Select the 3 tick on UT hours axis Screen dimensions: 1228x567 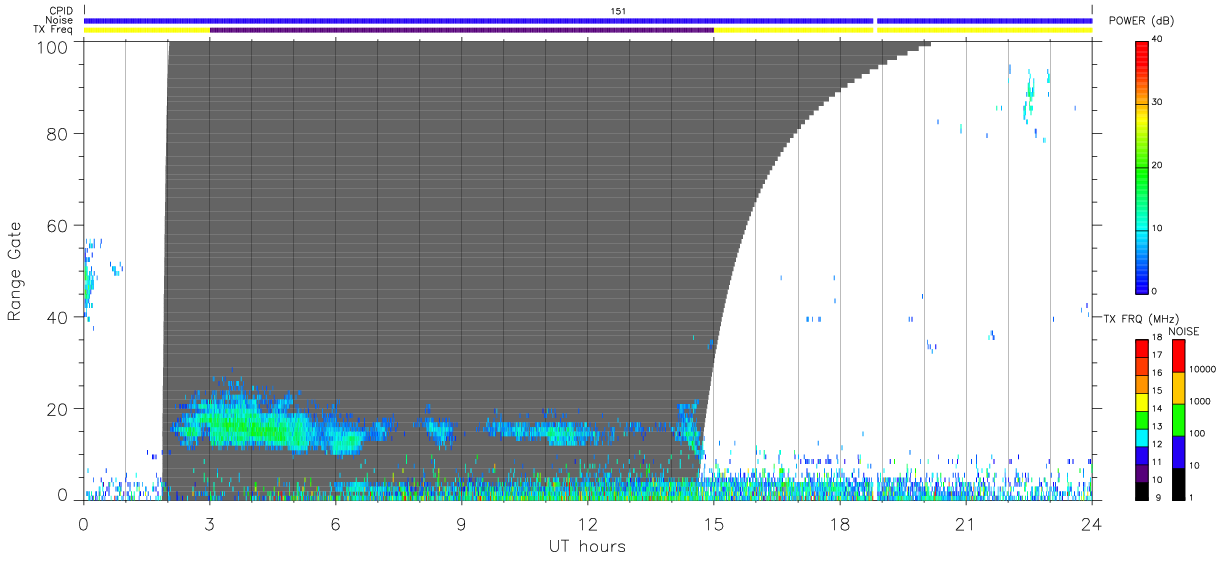[x=209, y=524]
